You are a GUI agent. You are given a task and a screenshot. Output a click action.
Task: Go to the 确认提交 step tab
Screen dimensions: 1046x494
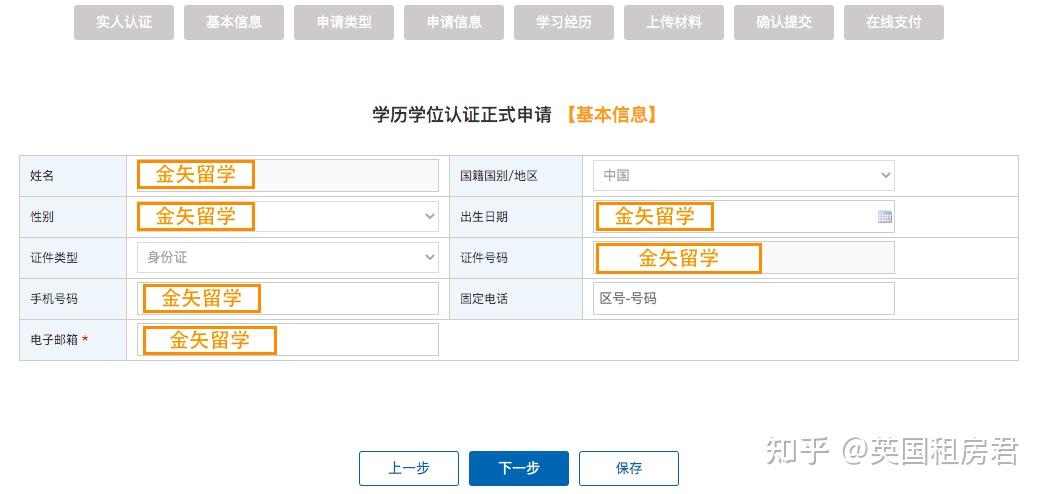[784, 22]
